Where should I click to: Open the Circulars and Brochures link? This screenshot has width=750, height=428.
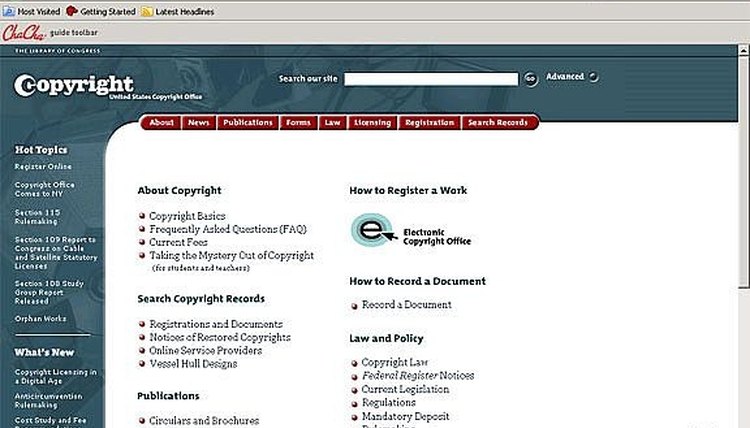tap(204, 420)
